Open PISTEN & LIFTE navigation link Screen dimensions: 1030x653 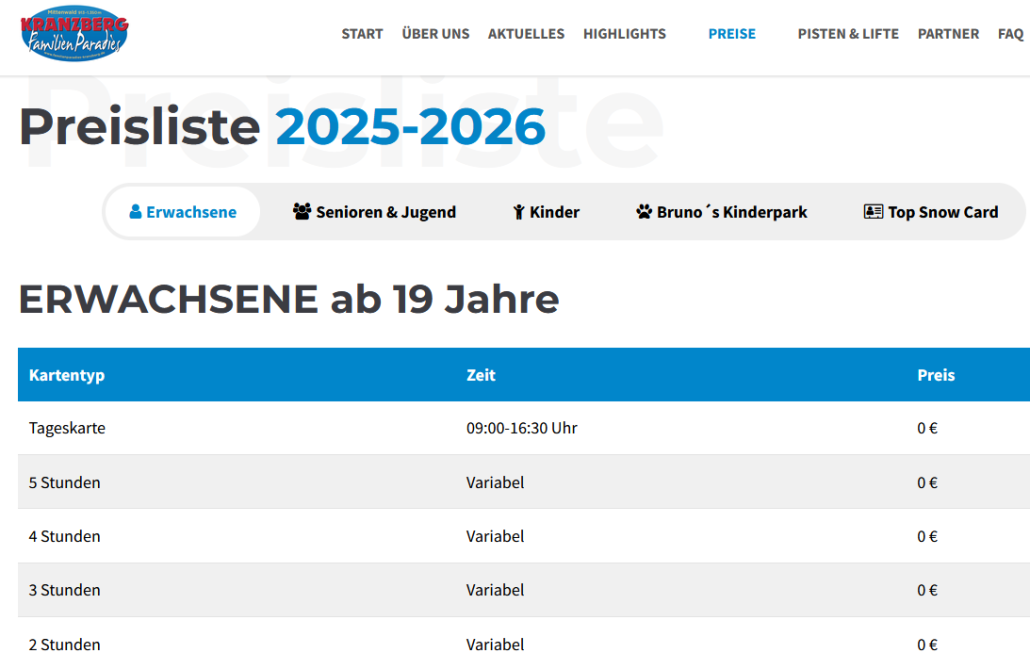coord(848,34)
